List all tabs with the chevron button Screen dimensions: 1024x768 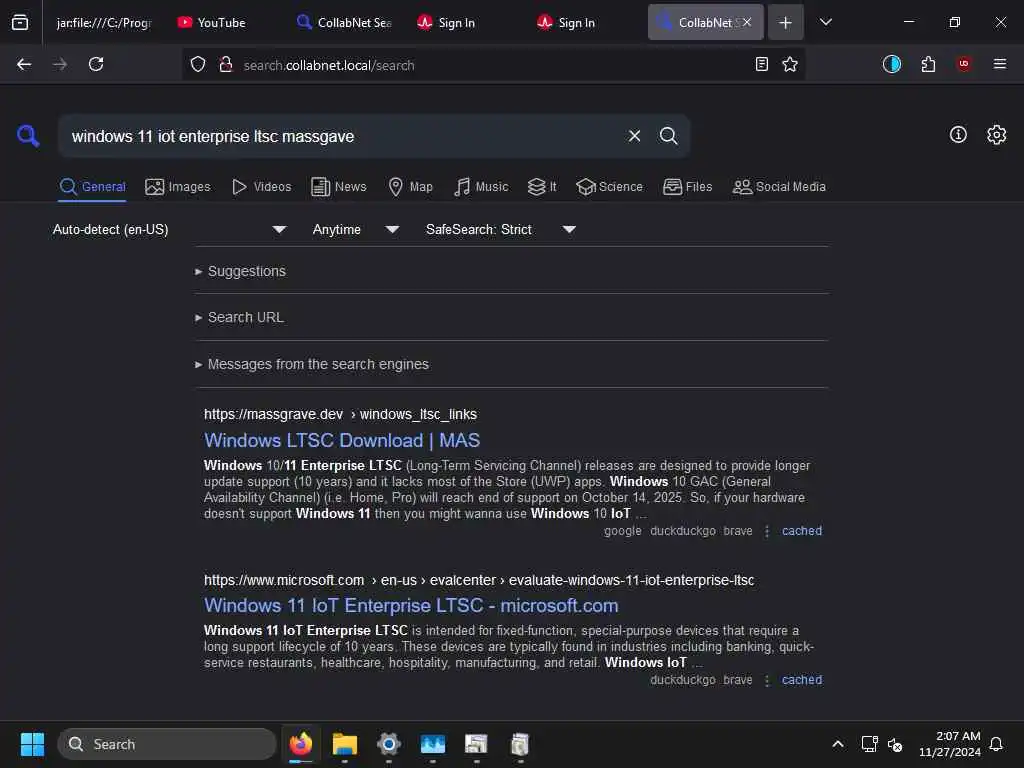point(825,22)
